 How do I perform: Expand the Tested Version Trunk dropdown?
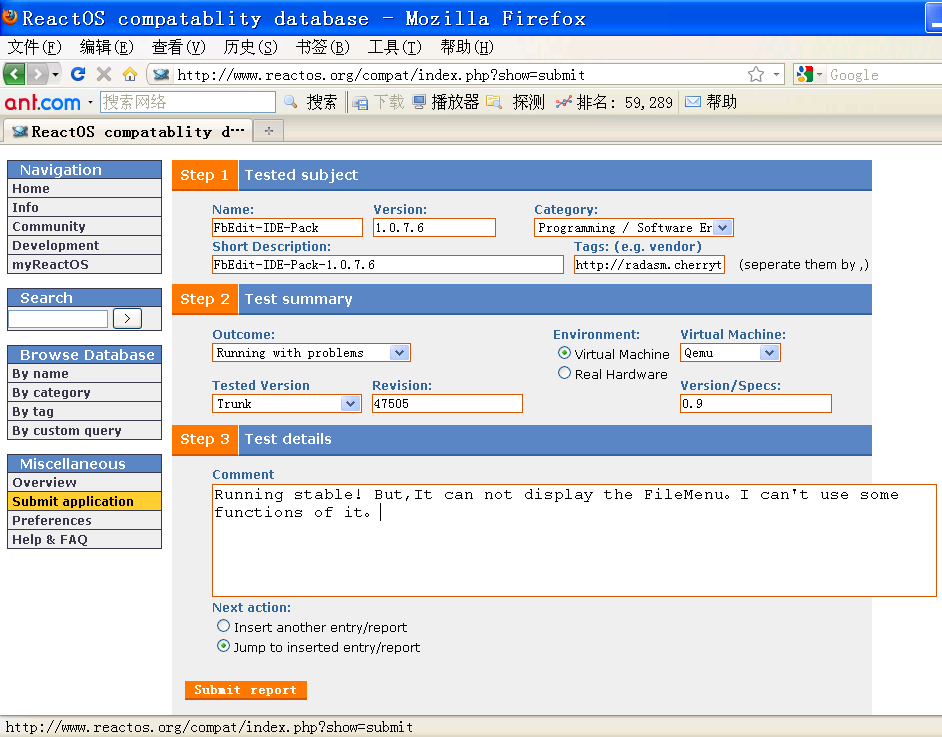(x=350, y=404)
